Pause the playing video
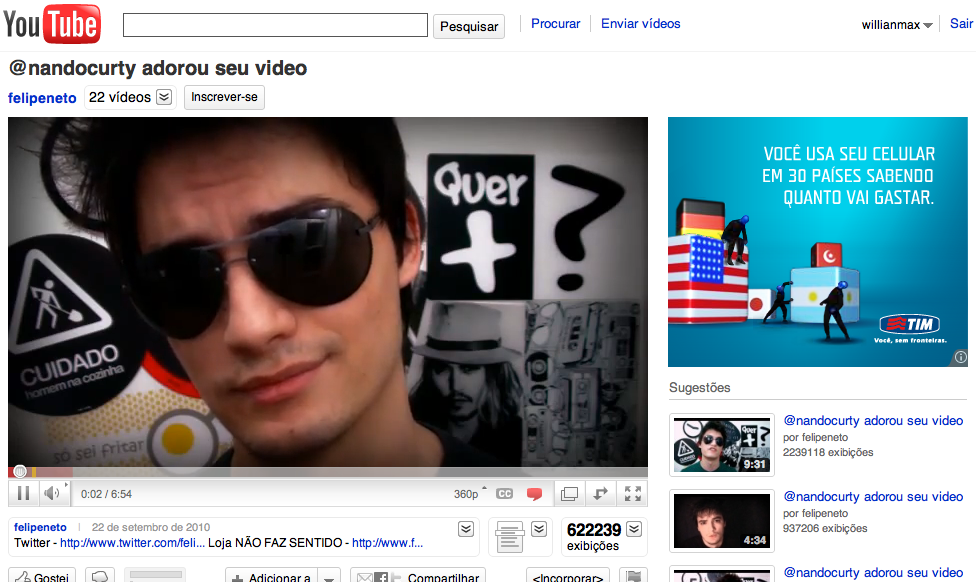976x582 pixels. [23, 493]
